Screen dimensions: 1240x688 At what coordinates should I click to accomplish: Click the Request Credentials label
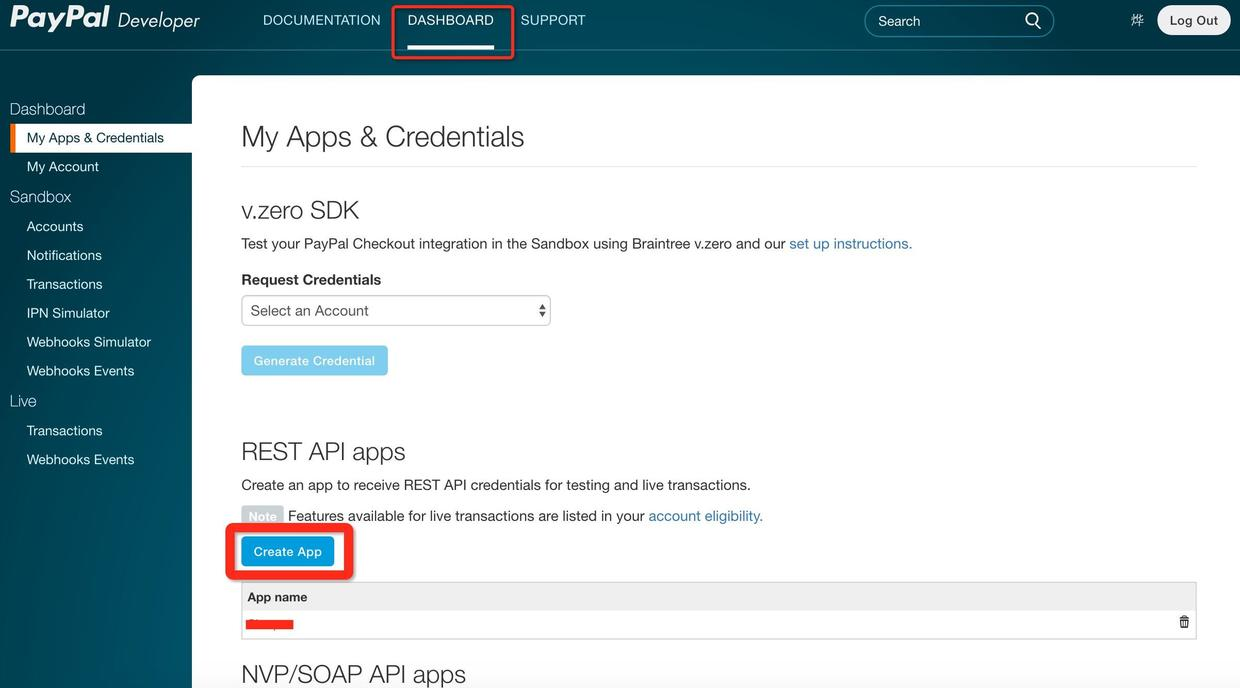[x=311, y=280]
